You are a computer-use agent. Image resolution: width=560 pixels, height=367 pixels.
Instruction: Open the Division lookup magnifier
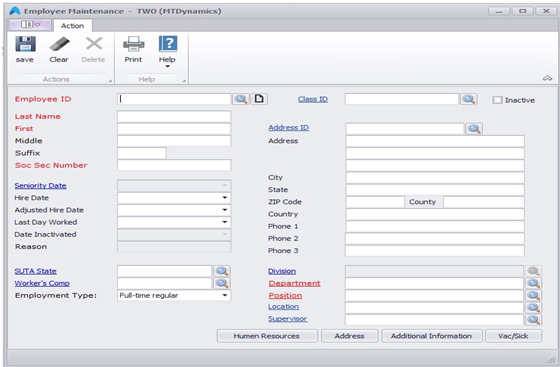click(x=533, y=271)
